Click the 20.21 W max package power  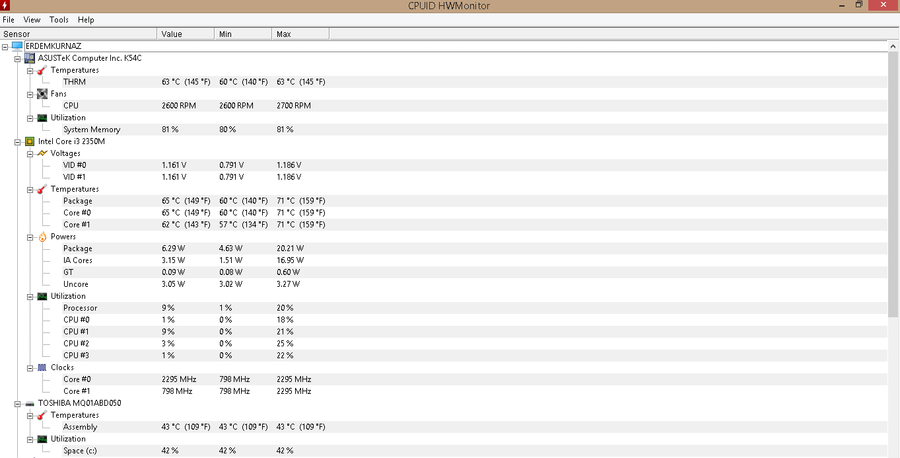coord(290,249)
